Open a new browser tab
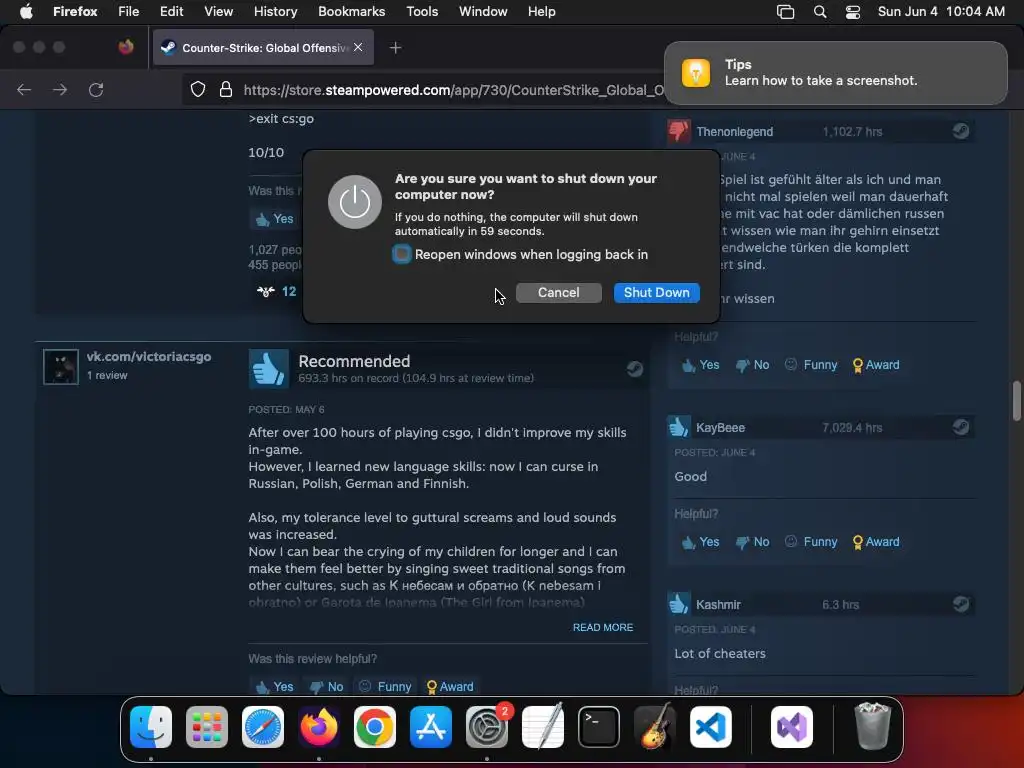The width and height of the screenshot is (1024, 768). (x=395, y=48)
